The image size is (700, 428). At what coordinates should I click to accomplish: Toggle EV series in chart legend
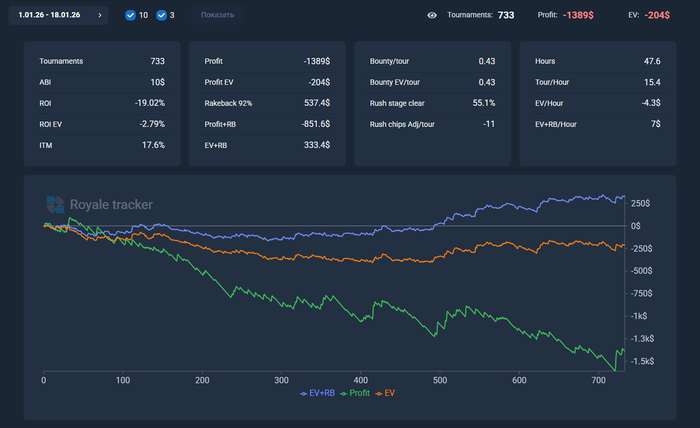pos(391,393)
